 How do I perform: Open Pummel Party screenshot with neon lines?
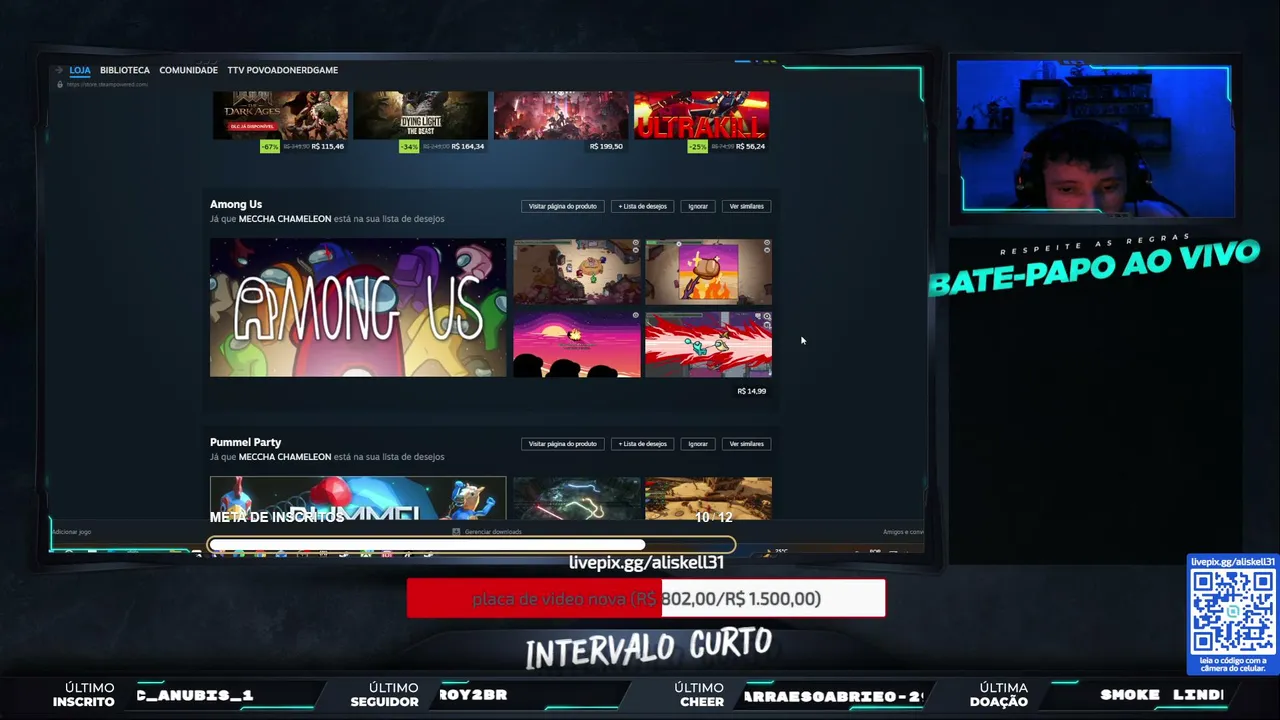(577, 498)
